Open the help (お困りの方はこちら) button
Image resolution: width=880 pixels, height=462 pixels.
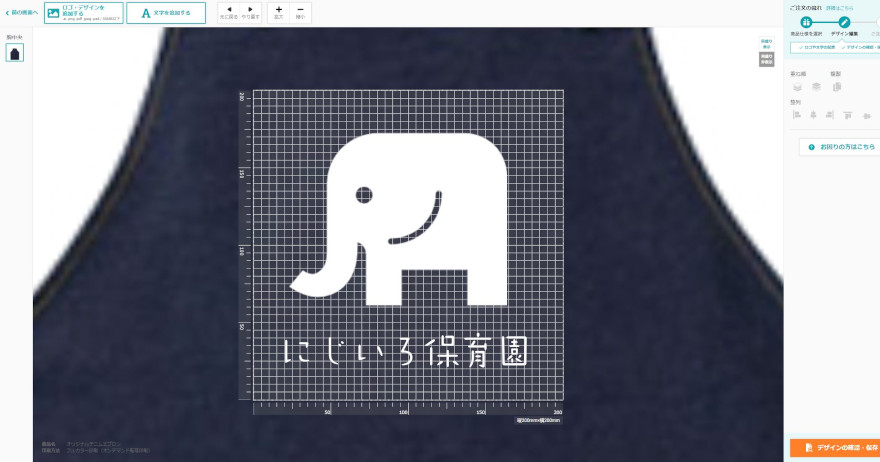click(840, 147)
